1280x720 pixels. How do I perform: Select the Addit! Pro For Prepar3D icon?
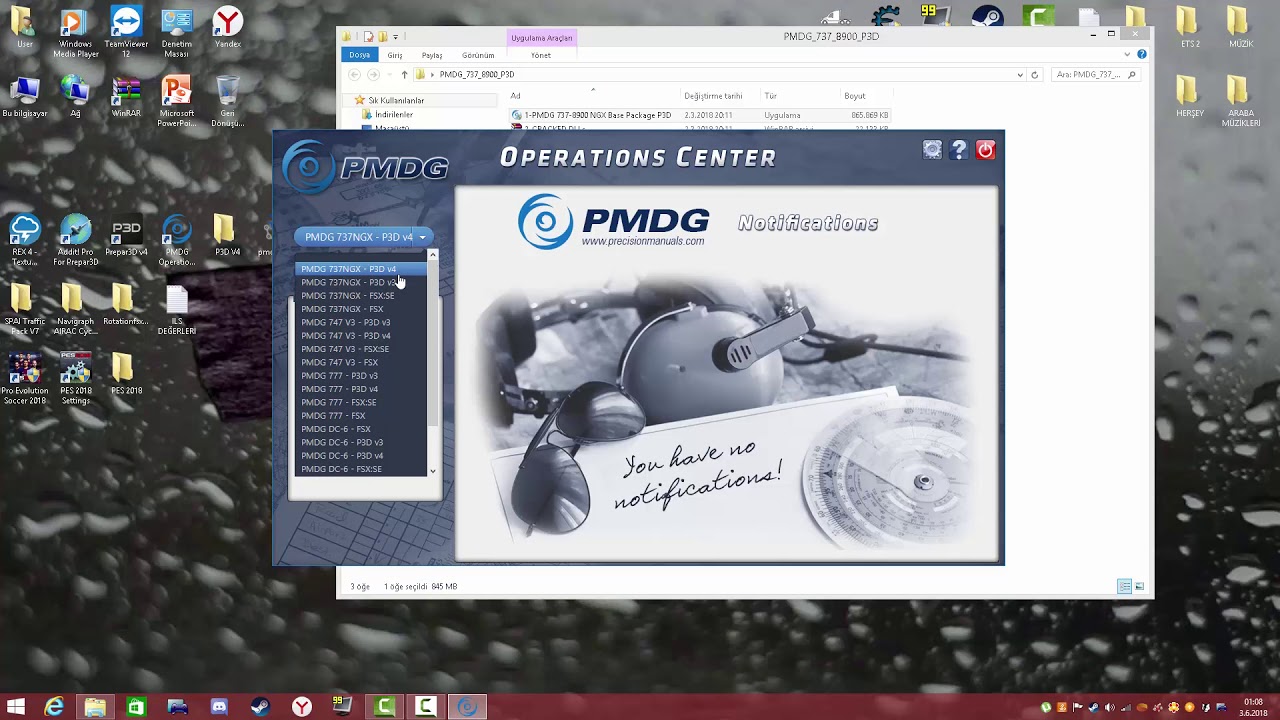75,242
